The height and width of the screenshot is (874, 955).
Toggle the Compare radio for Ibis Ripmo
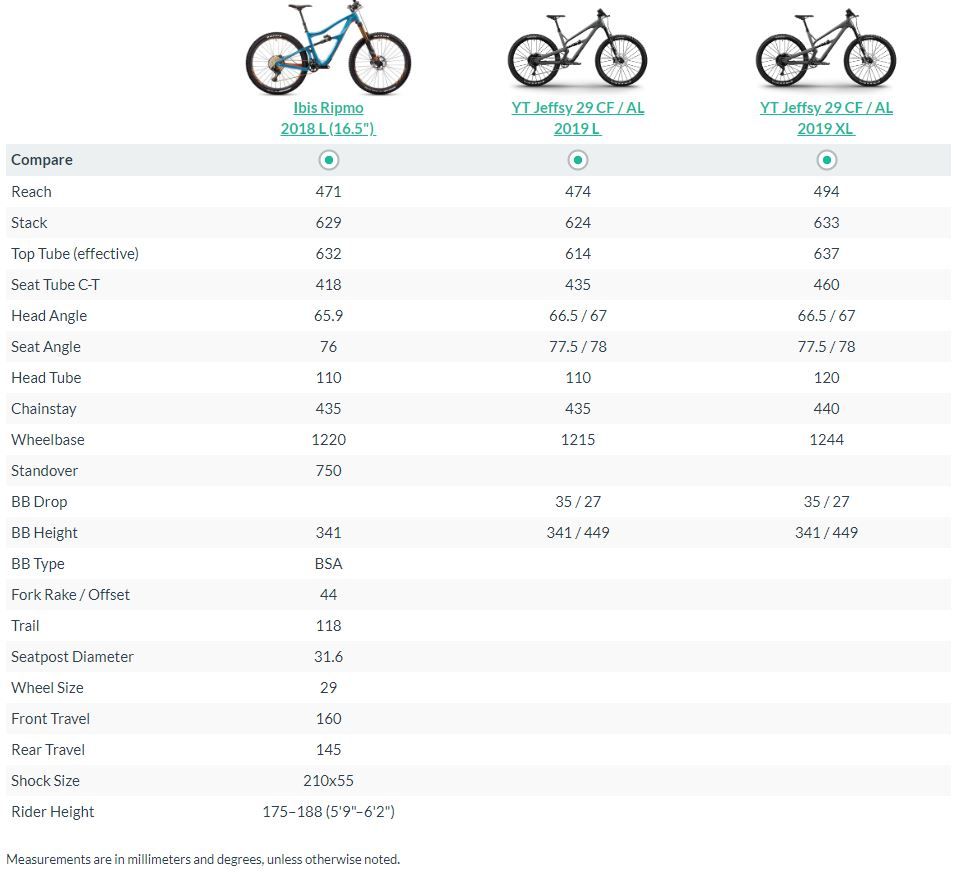click(328, 160)
